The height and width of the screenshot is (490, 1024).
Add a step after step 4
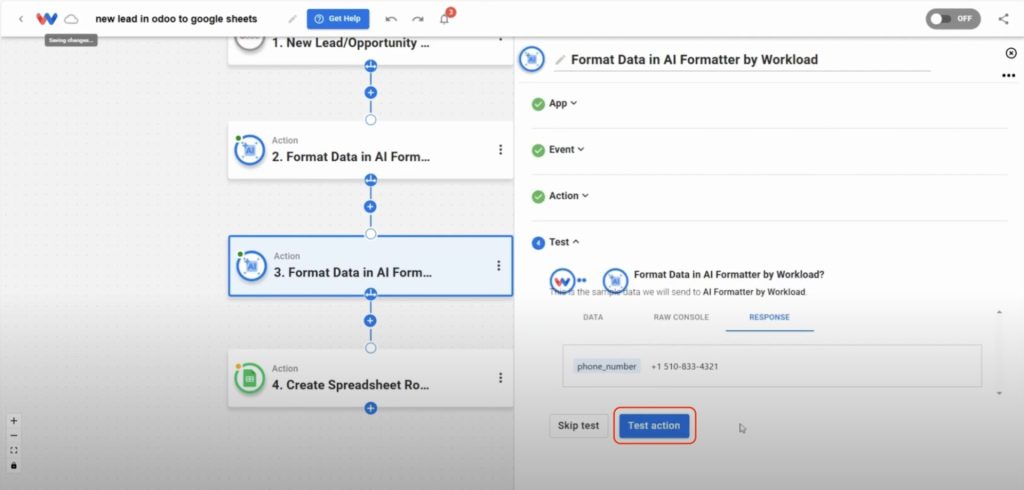click(x=371, y=408)
